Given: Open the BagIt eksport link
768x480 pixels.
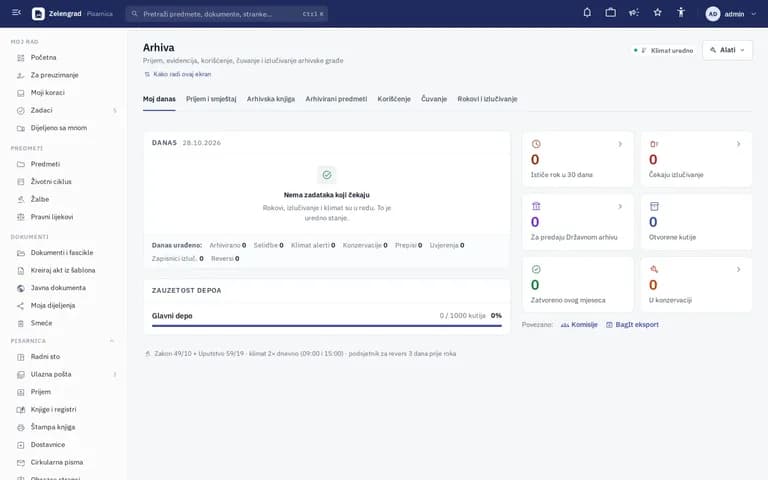Looking at the screenshot, I should (x=632, y=325).
